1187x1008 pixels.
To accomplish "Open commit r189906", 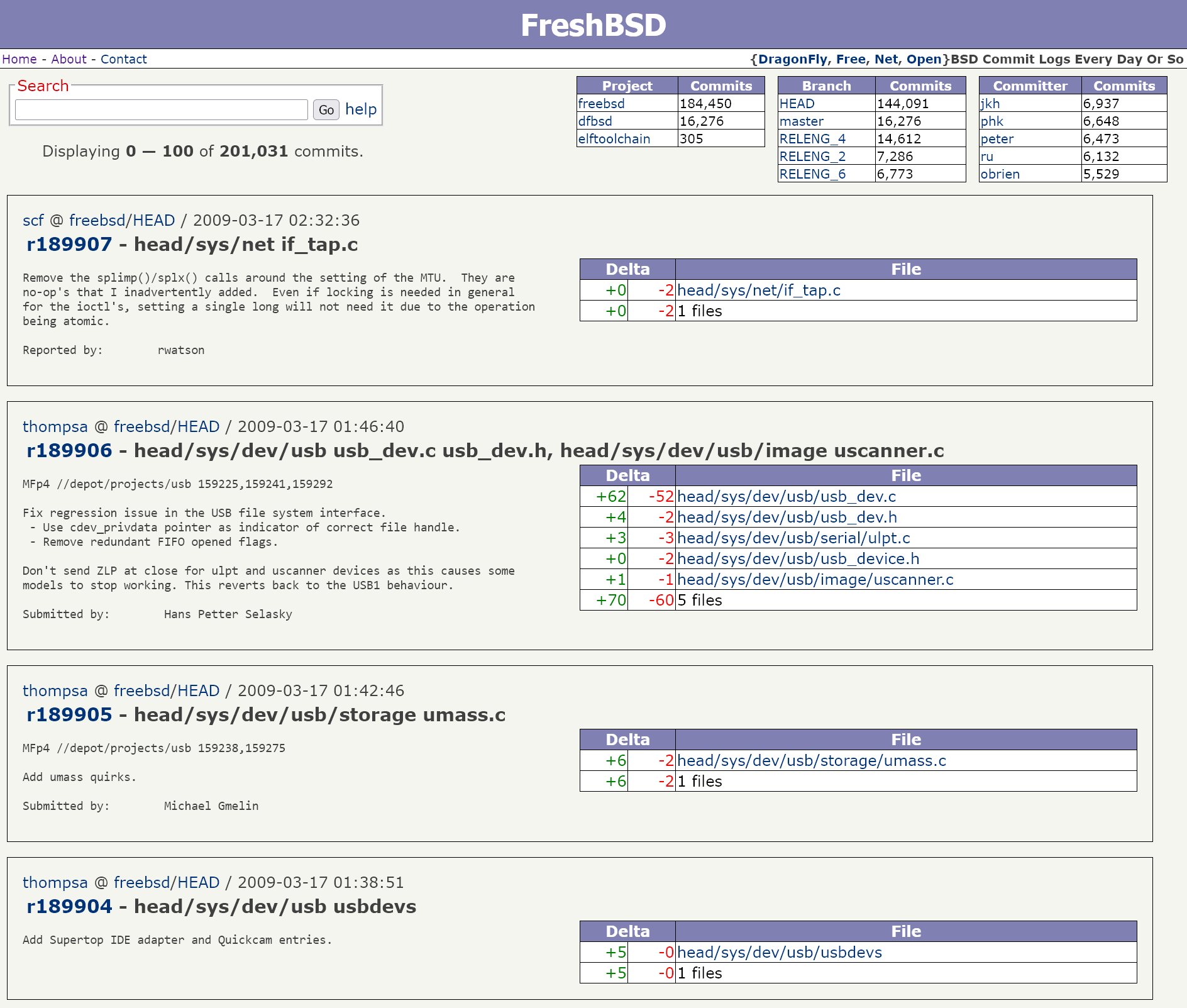I will (x=69, y=451).
